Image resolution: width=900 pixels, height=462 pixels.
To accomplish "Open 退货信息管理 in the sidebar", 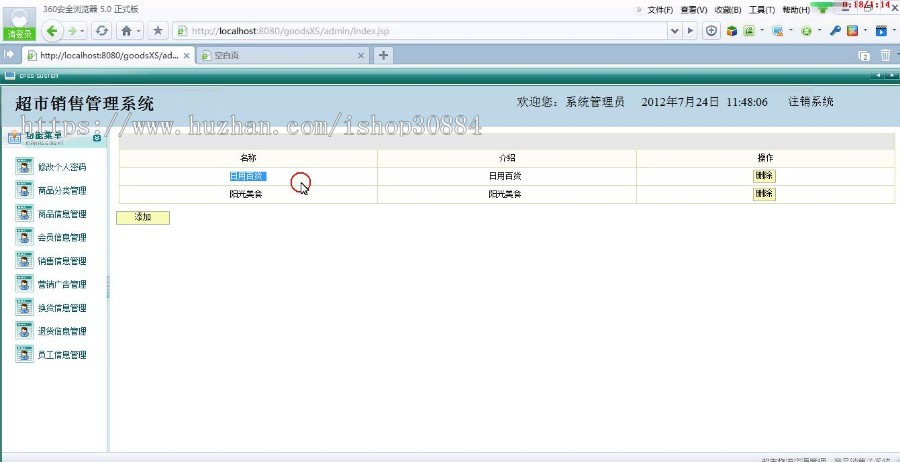I will [x=62, y=331].
